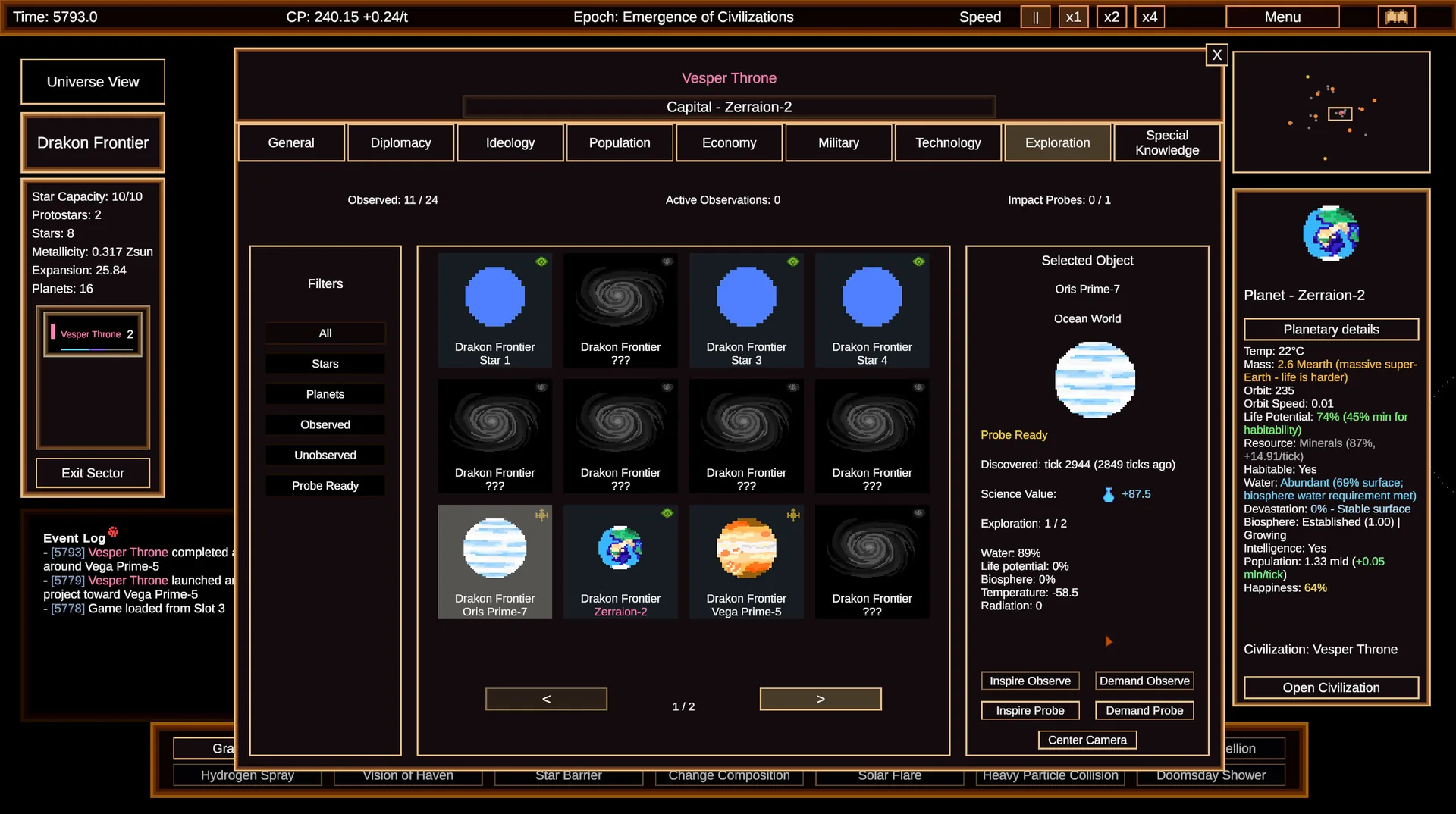Activate the Vision of Haven ability

(408, 775)
